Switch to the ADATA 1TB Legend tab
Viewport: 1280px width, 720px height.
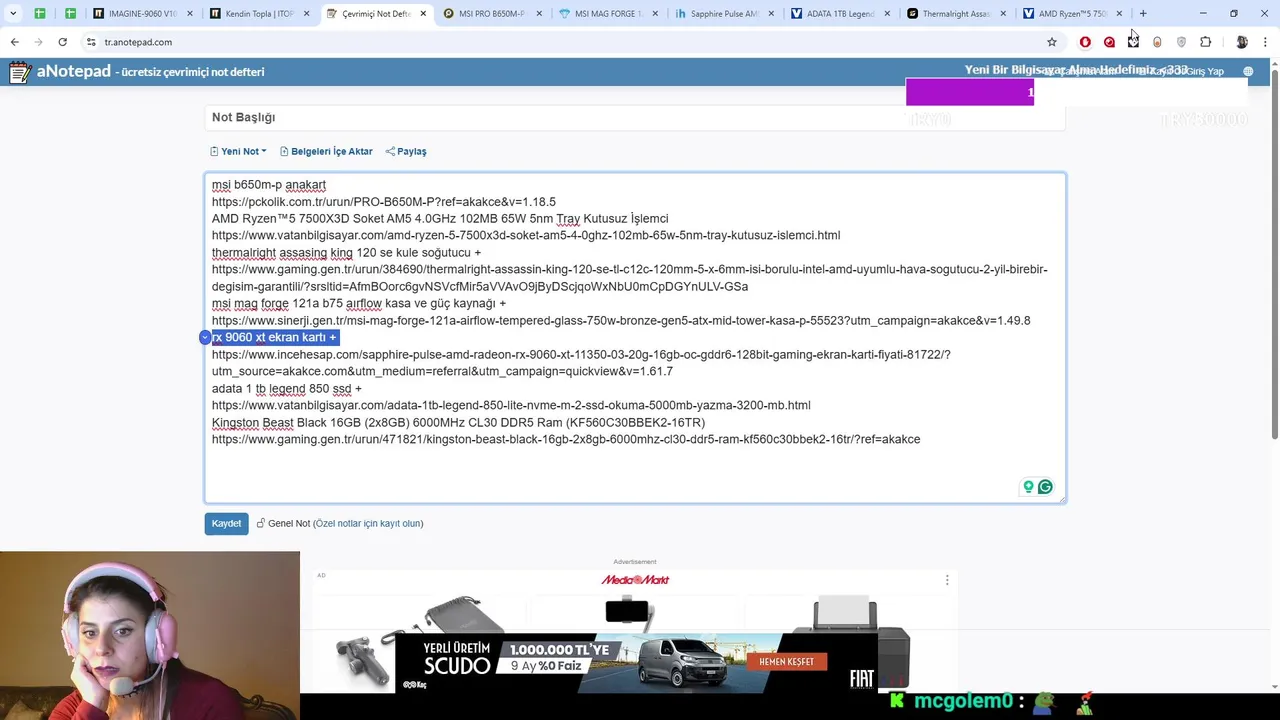tap(838, 14)
